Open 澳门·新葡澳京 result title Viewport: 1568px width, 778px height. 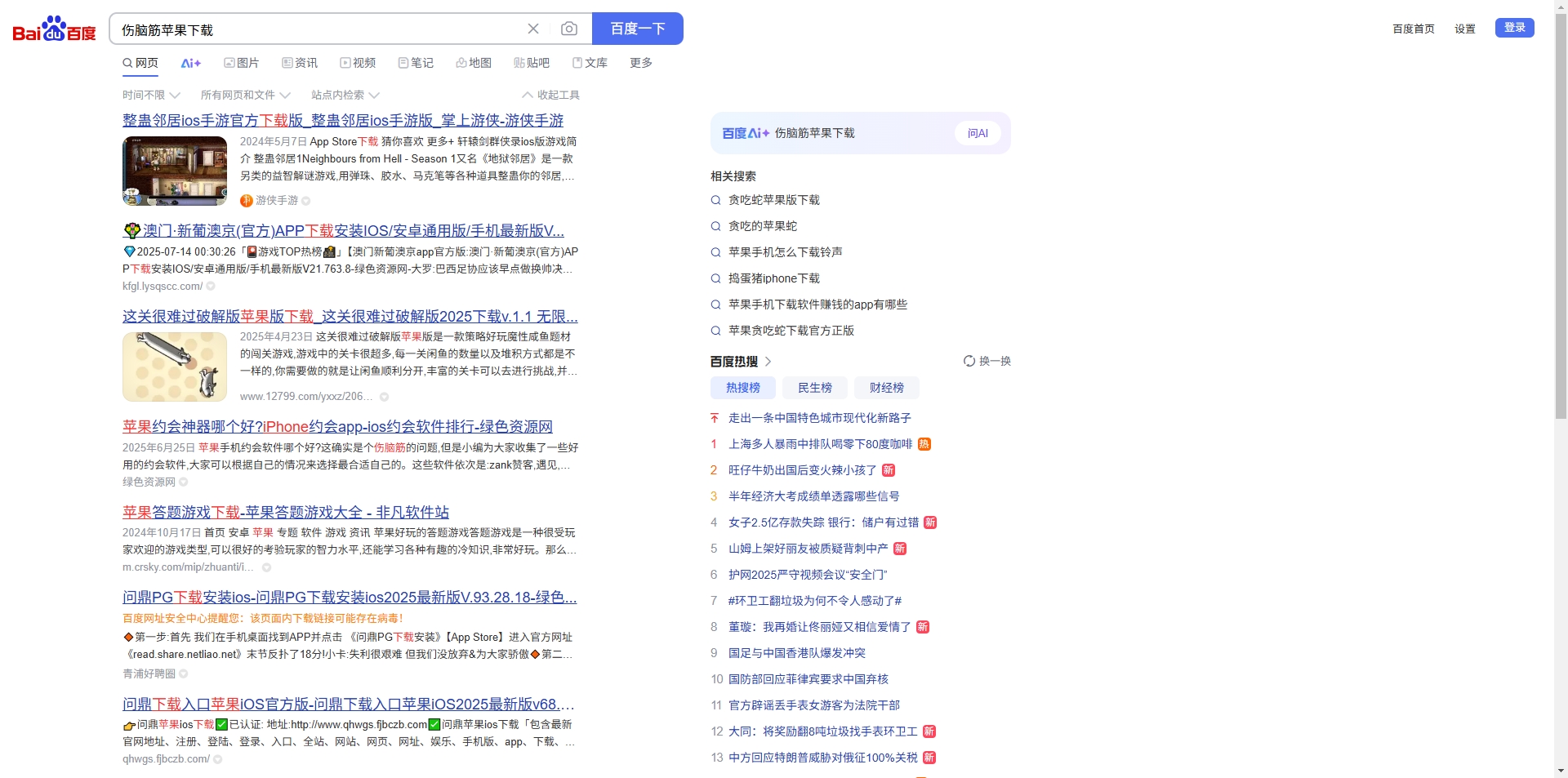click(344, 231)
